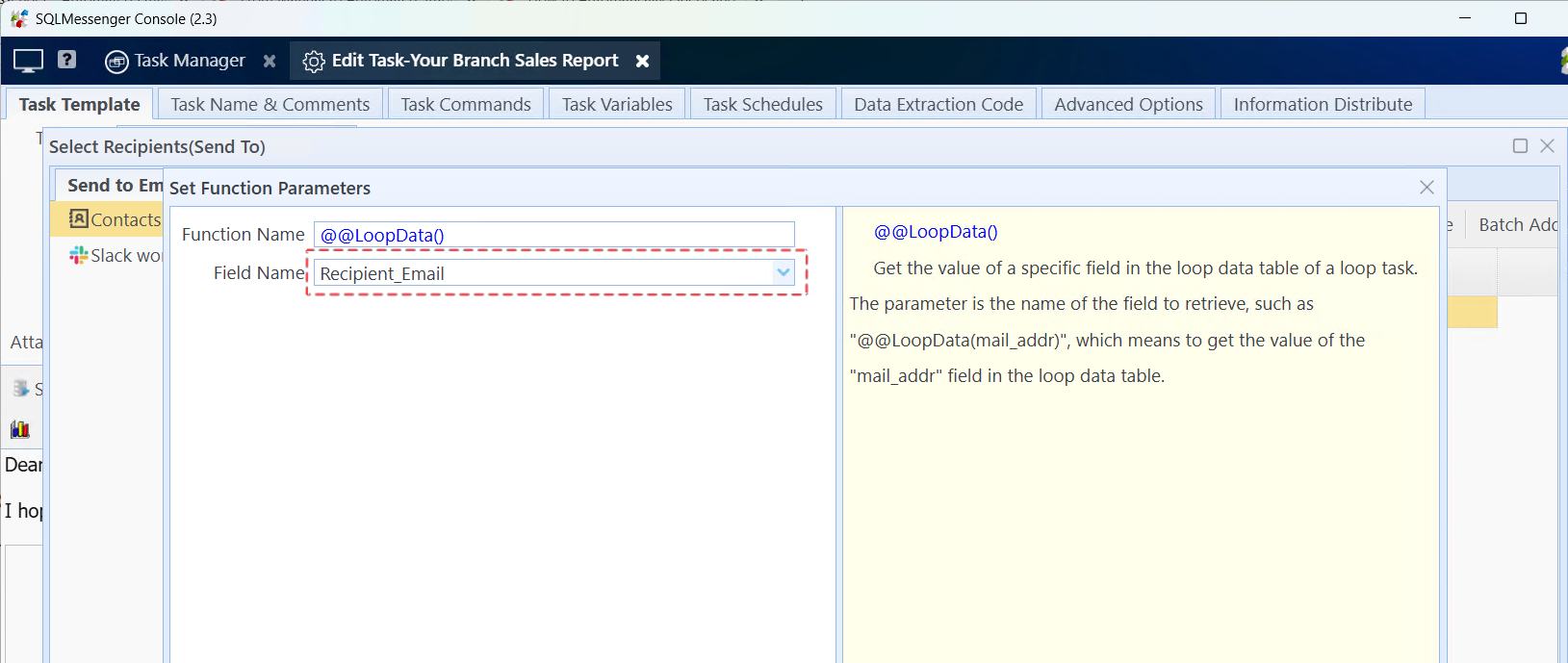Select the Slack workspace entry
Image resolution: width=1568 pixels, height=663 pixels.
pos(115,255)
